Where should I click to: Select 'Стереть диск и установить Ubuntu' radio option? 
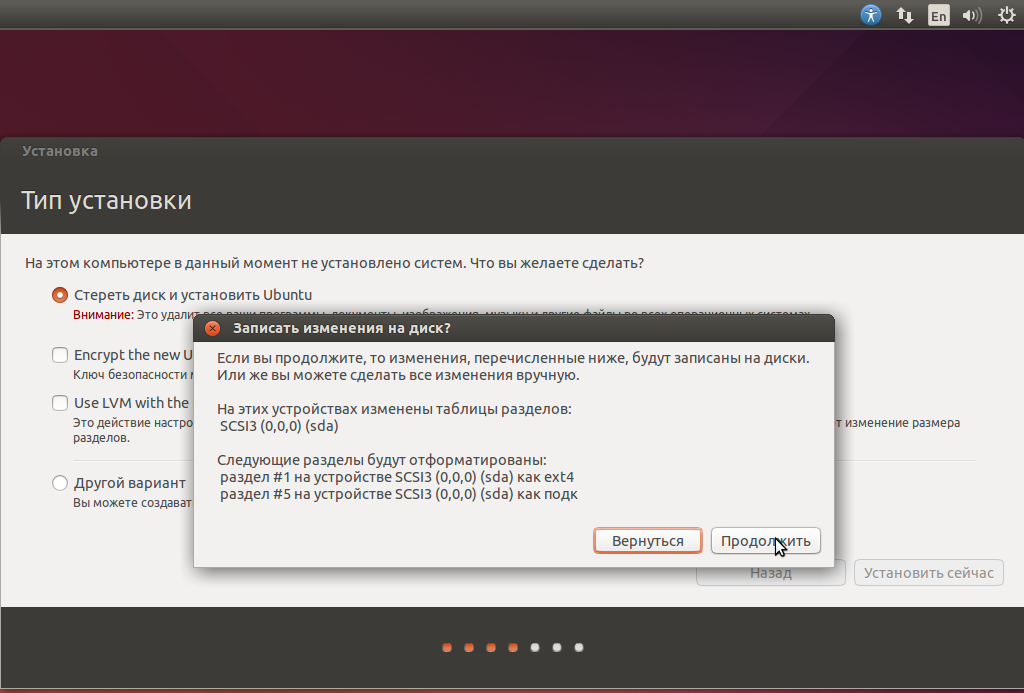pos(59,295)
